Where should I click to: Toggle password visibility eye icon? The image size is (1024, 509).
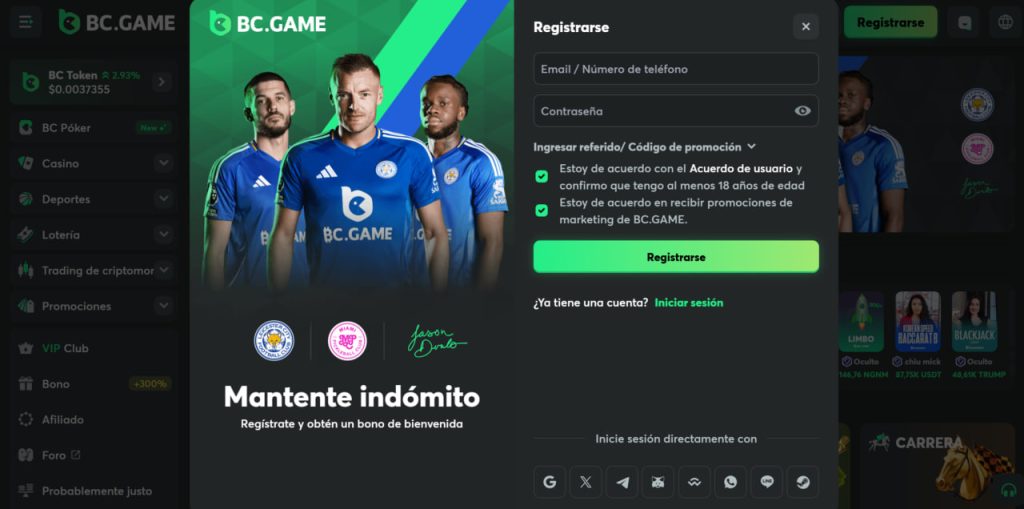point(803,111)
